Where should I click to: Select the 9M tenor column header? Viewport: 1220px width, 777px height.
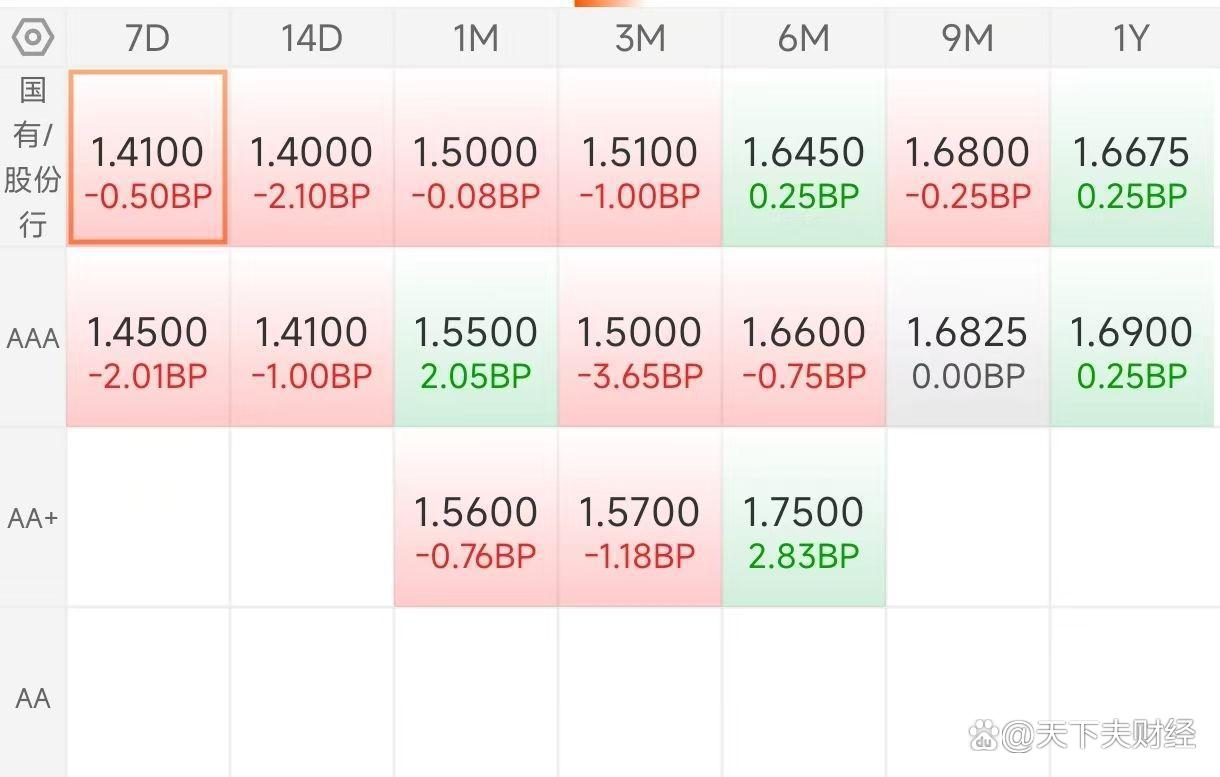click(968, 39)
